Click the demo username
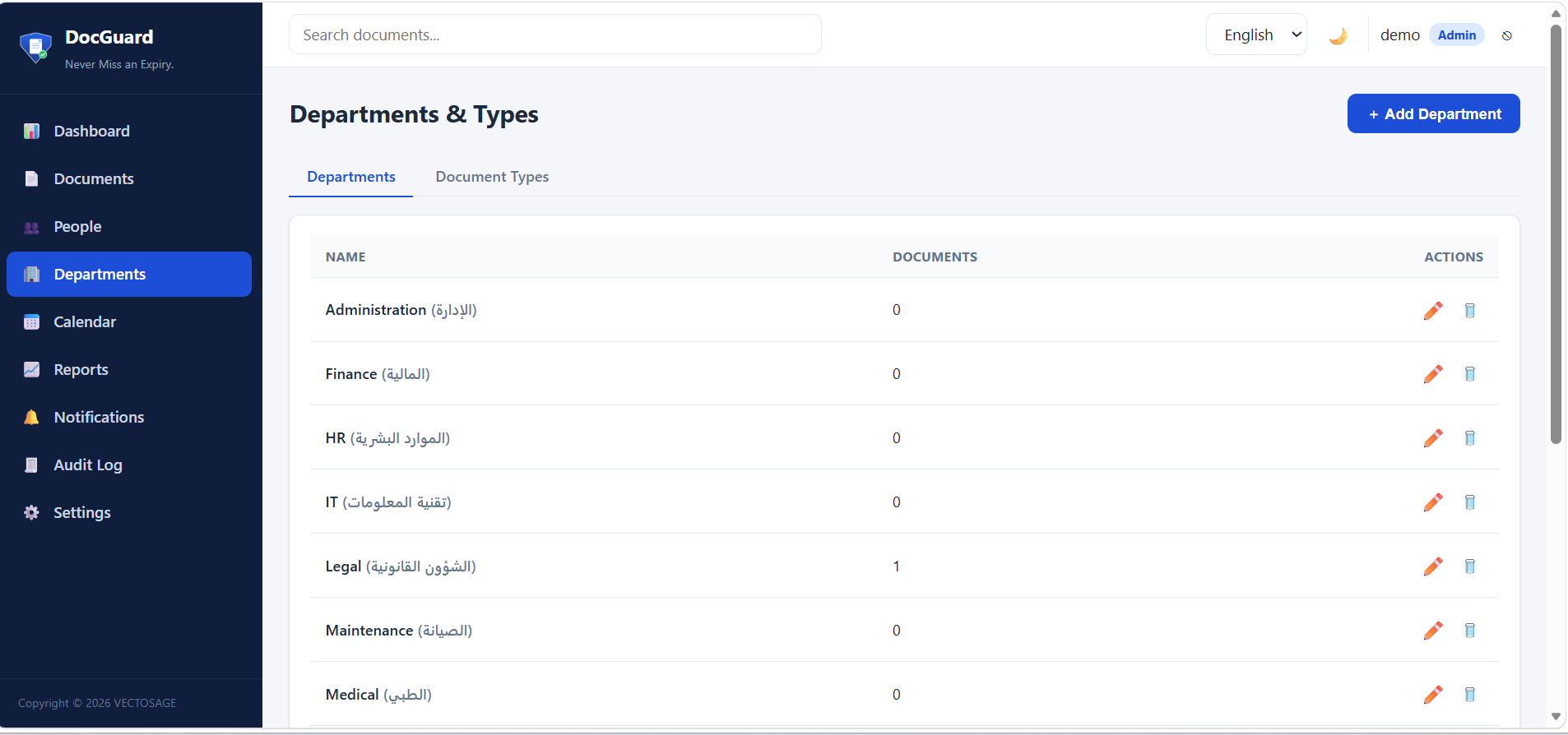Screen dimensions: 1568x735 1400,35
